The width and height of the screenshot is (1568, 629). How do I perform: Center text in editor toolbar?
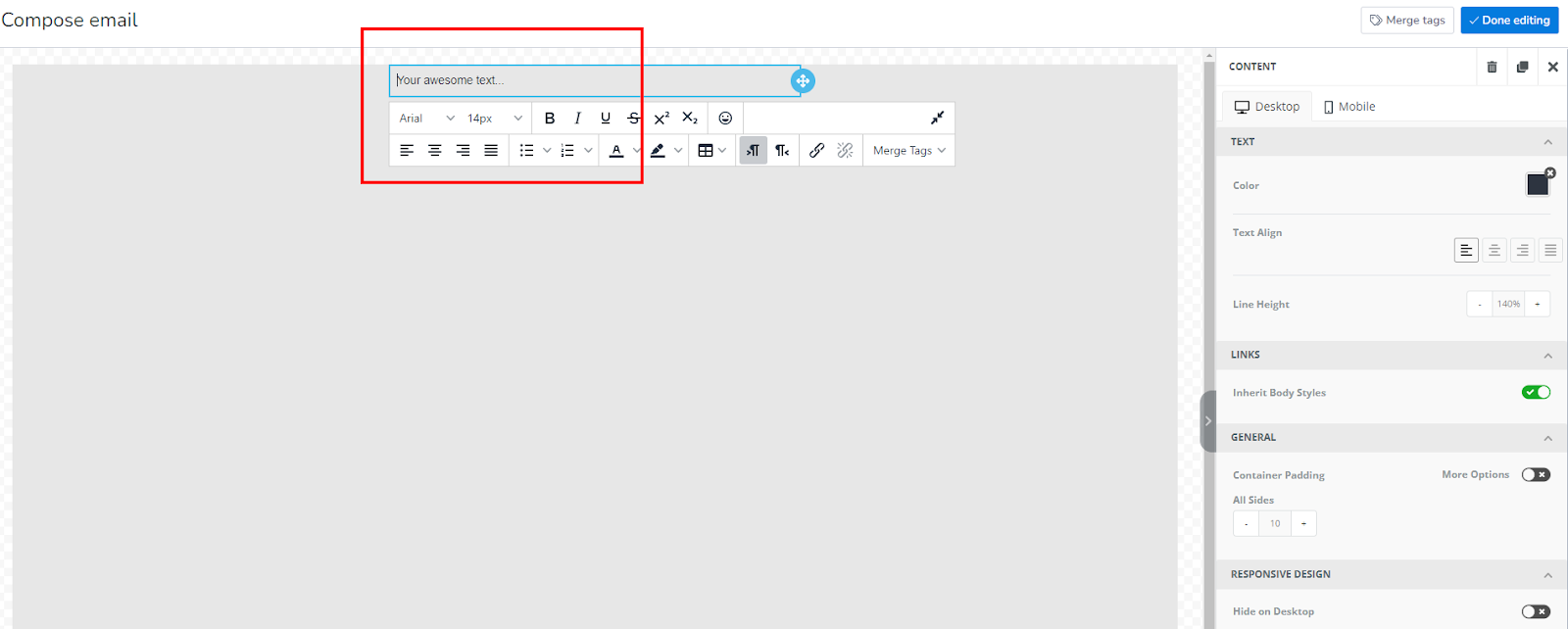coord(435,151)
